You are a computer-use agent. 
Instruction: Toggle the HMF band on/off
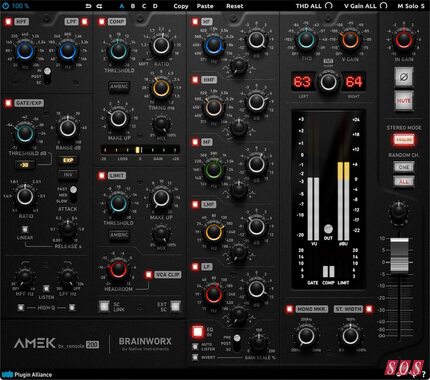[195, 80]
